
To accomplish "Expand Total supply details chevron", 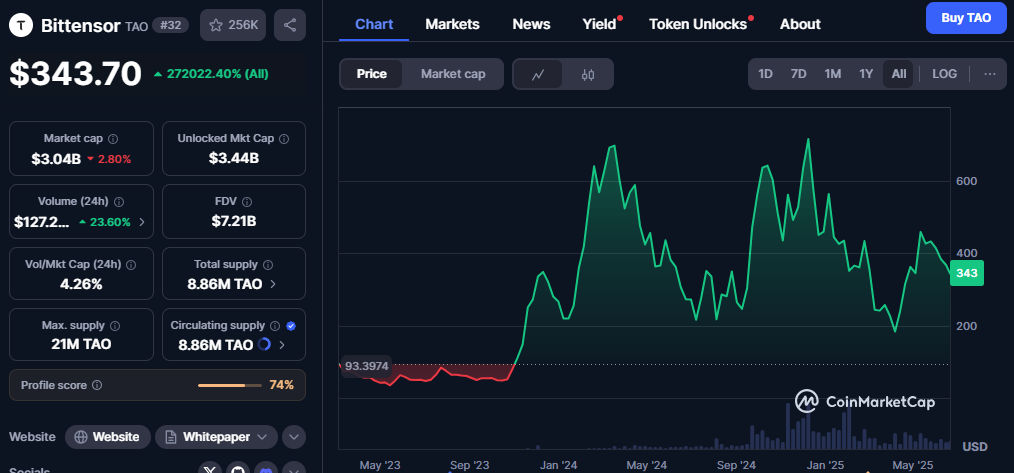I will 272,284.
